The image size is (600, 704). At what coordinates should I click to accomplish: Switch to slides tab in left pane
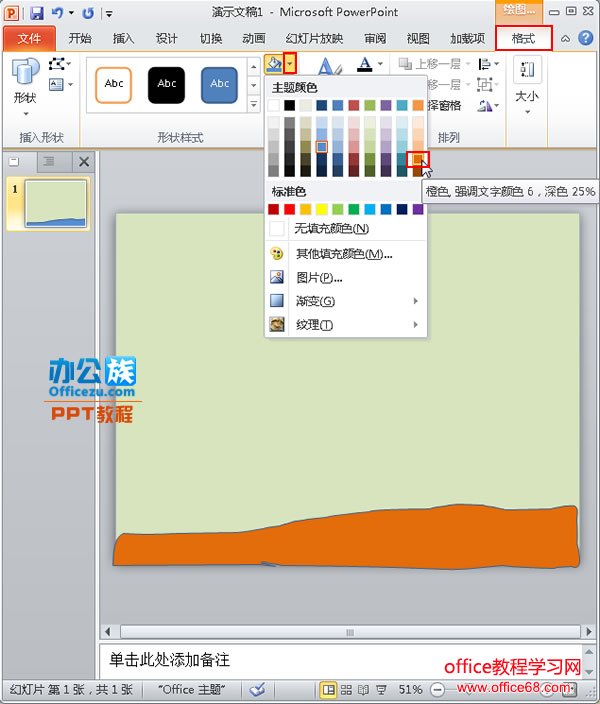click(14, 162)
